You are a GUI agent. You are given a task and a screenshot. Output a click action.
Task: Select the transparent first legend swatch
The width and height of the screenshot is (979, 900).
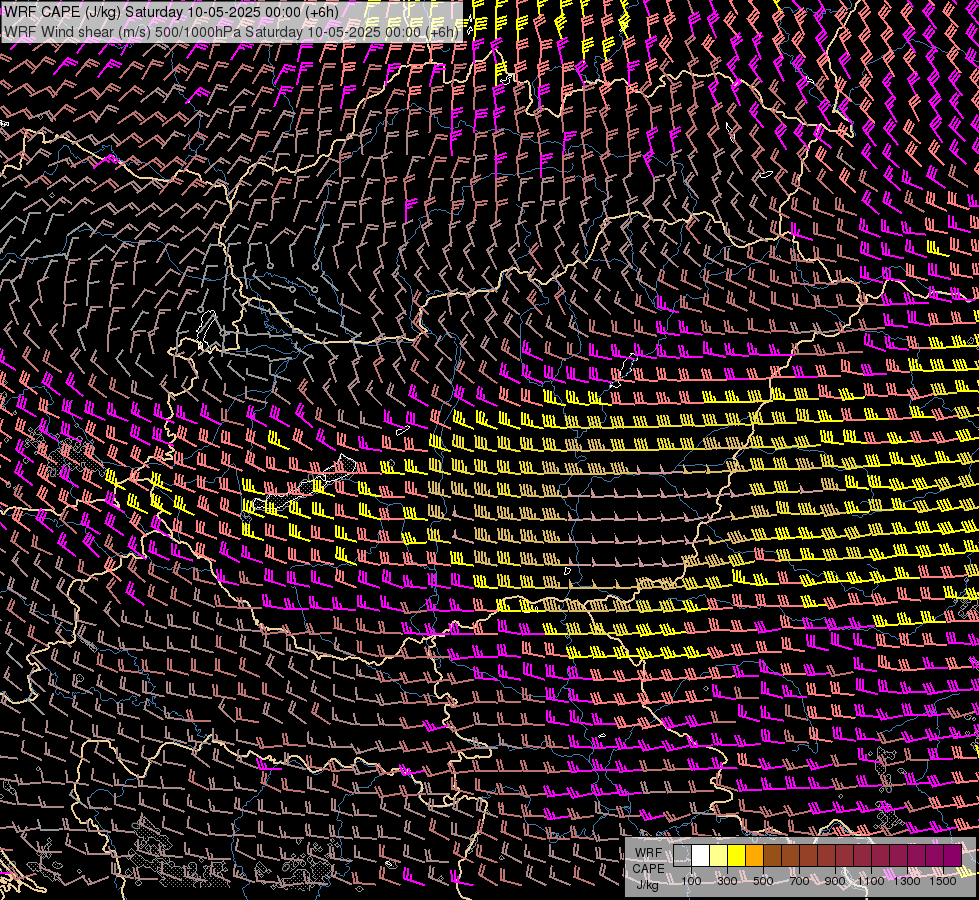(682, 855)
